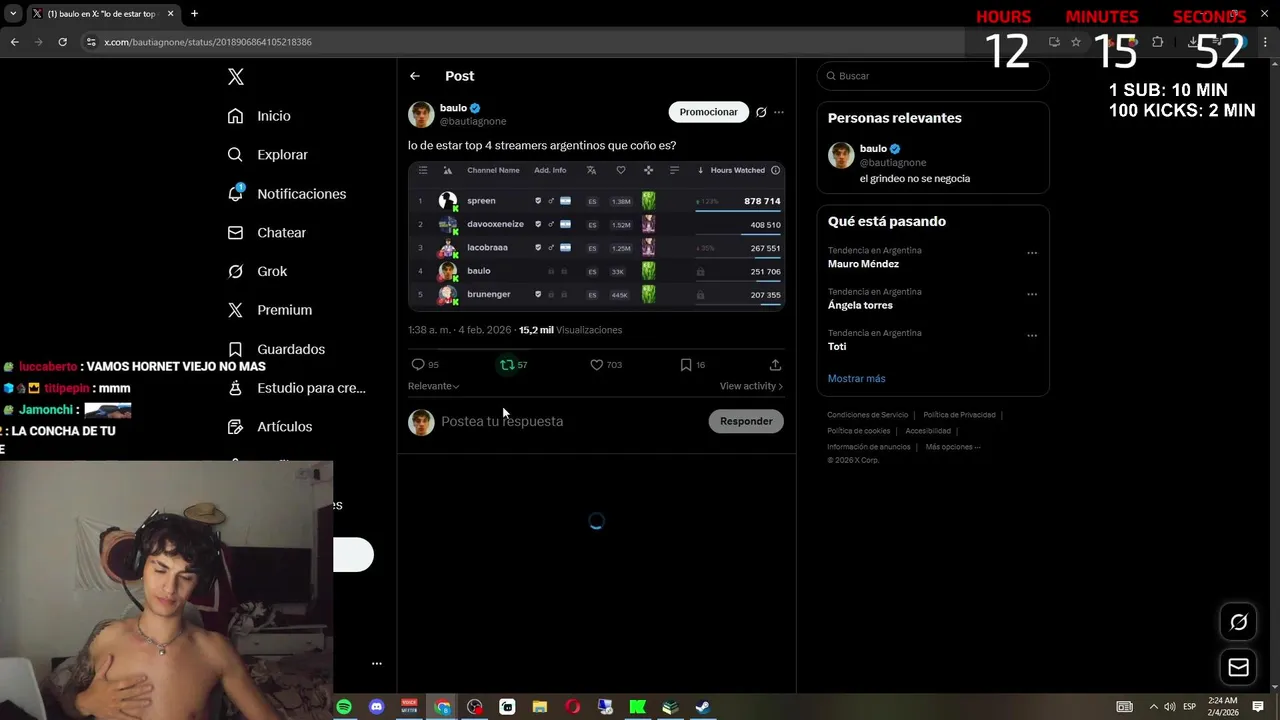
Task: Expand Más opciones footer menu
Action: 953,447
